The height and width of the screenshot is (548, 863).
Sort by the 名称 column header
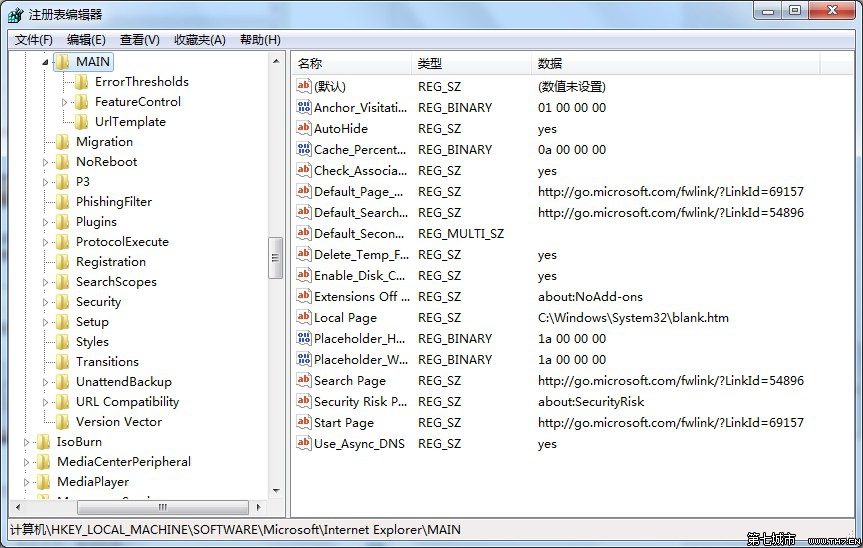click(350, 63)
